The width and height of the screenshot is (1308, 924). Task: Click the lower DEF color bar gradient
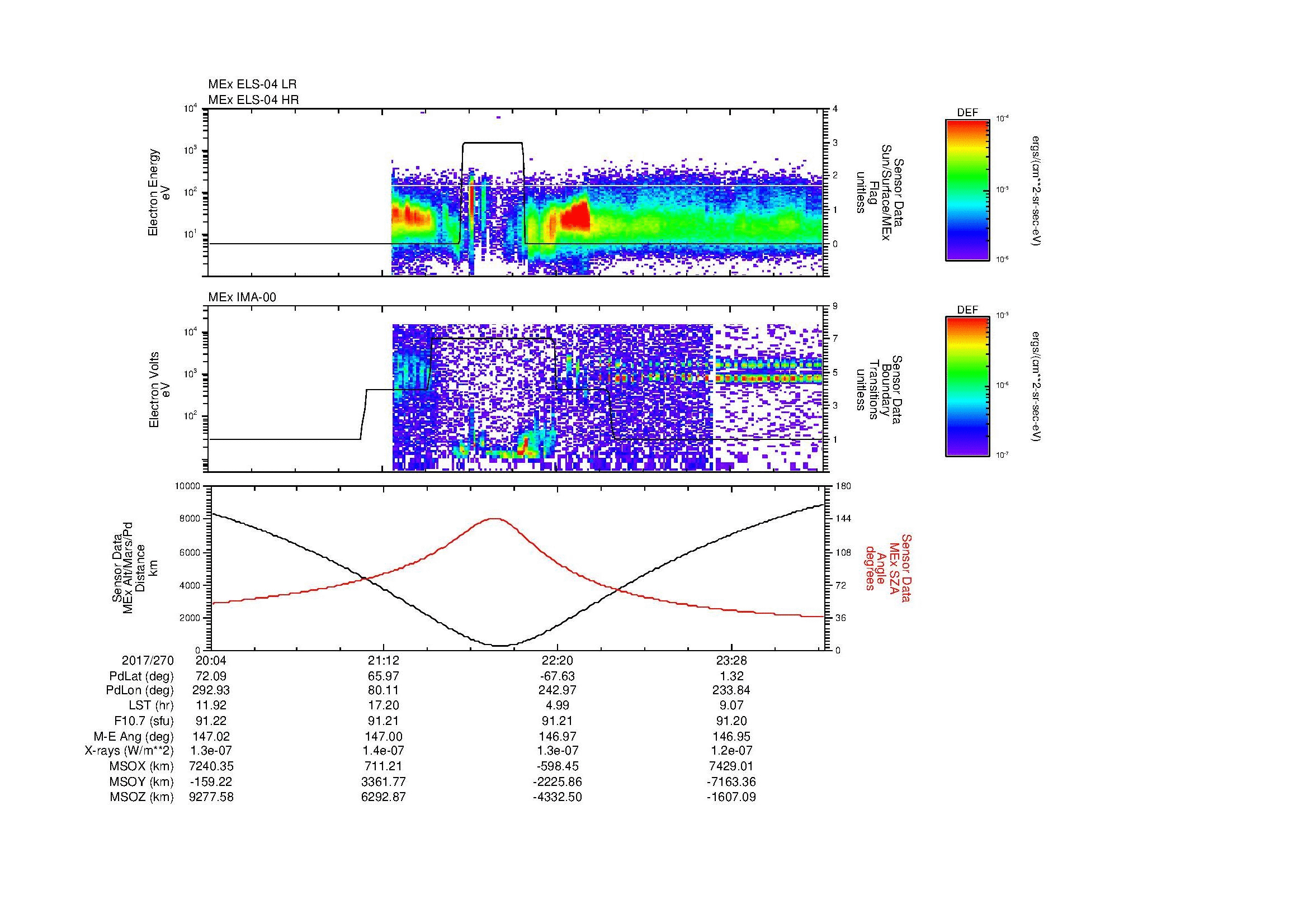(967, 387)
